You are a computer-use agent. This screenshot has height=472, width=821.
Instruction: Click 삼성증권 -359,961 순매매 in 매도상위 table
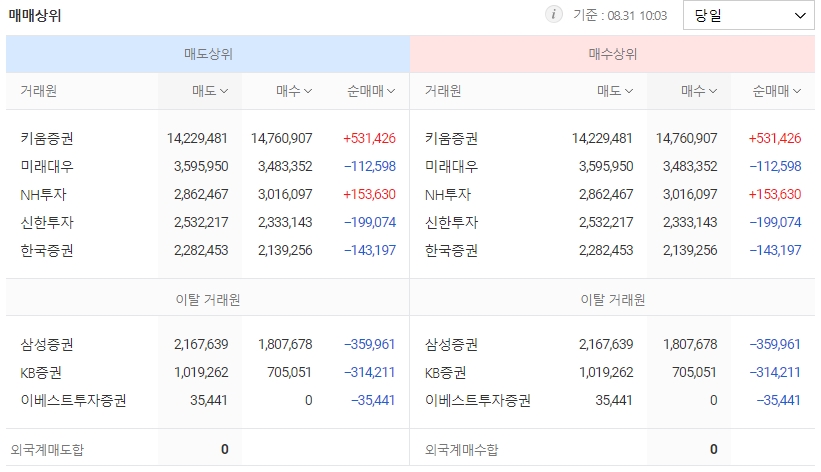pos(369,344)
